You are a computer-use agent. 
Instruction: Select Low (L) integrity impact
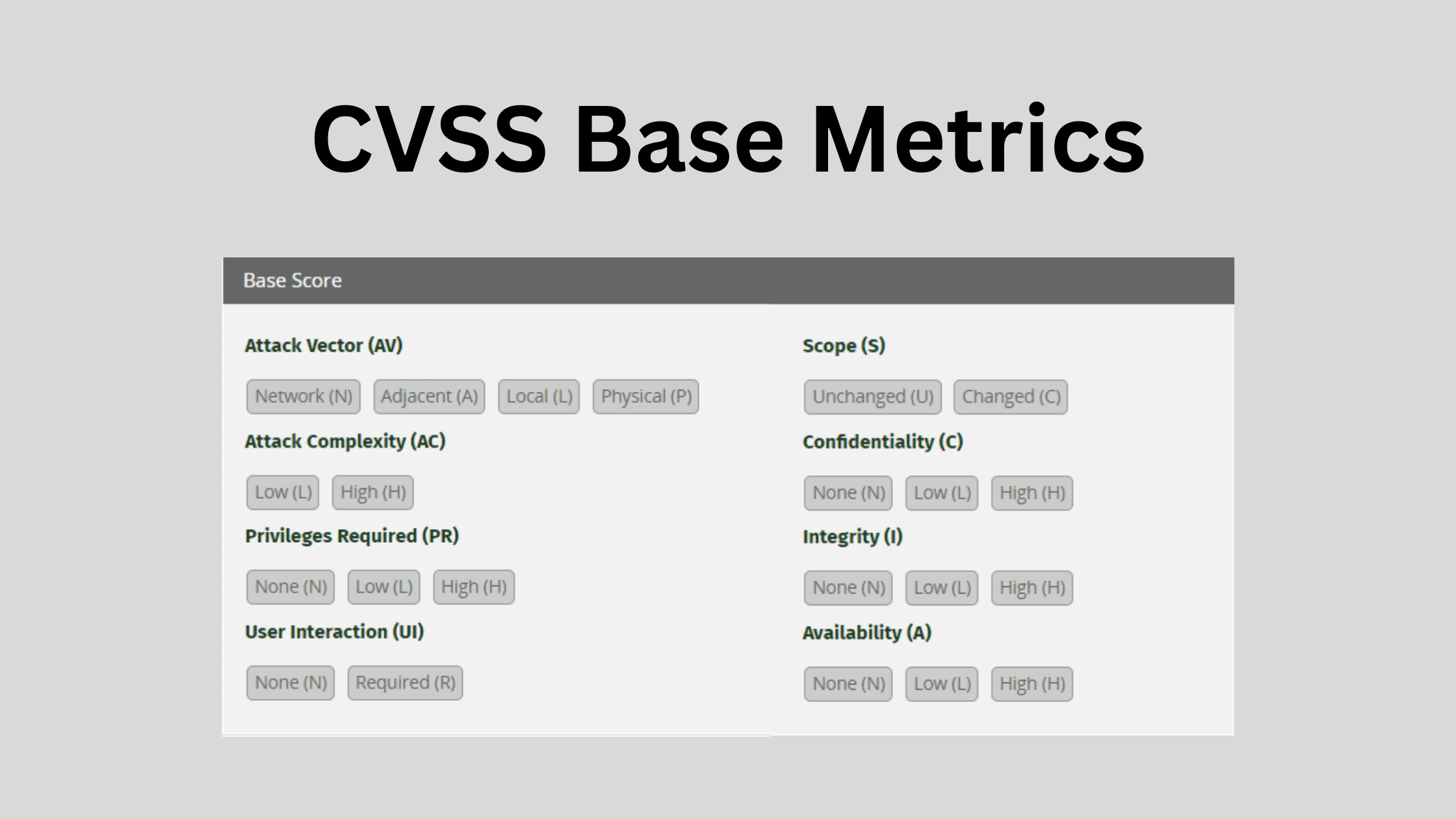pyautogui.click(x=941, y=587)
